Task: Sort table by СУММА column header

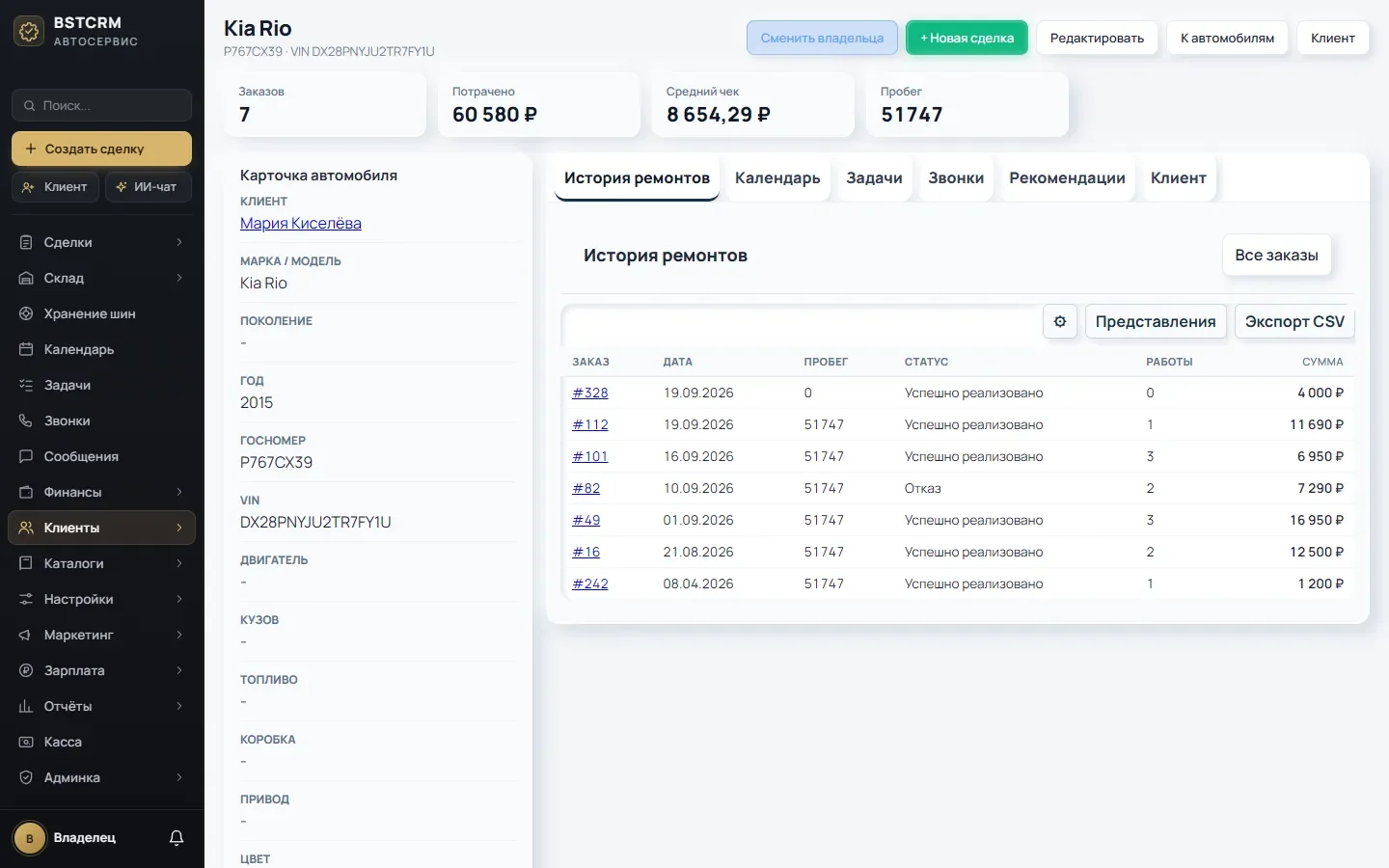Action: pyautogui.click(x=1321, y=362)
